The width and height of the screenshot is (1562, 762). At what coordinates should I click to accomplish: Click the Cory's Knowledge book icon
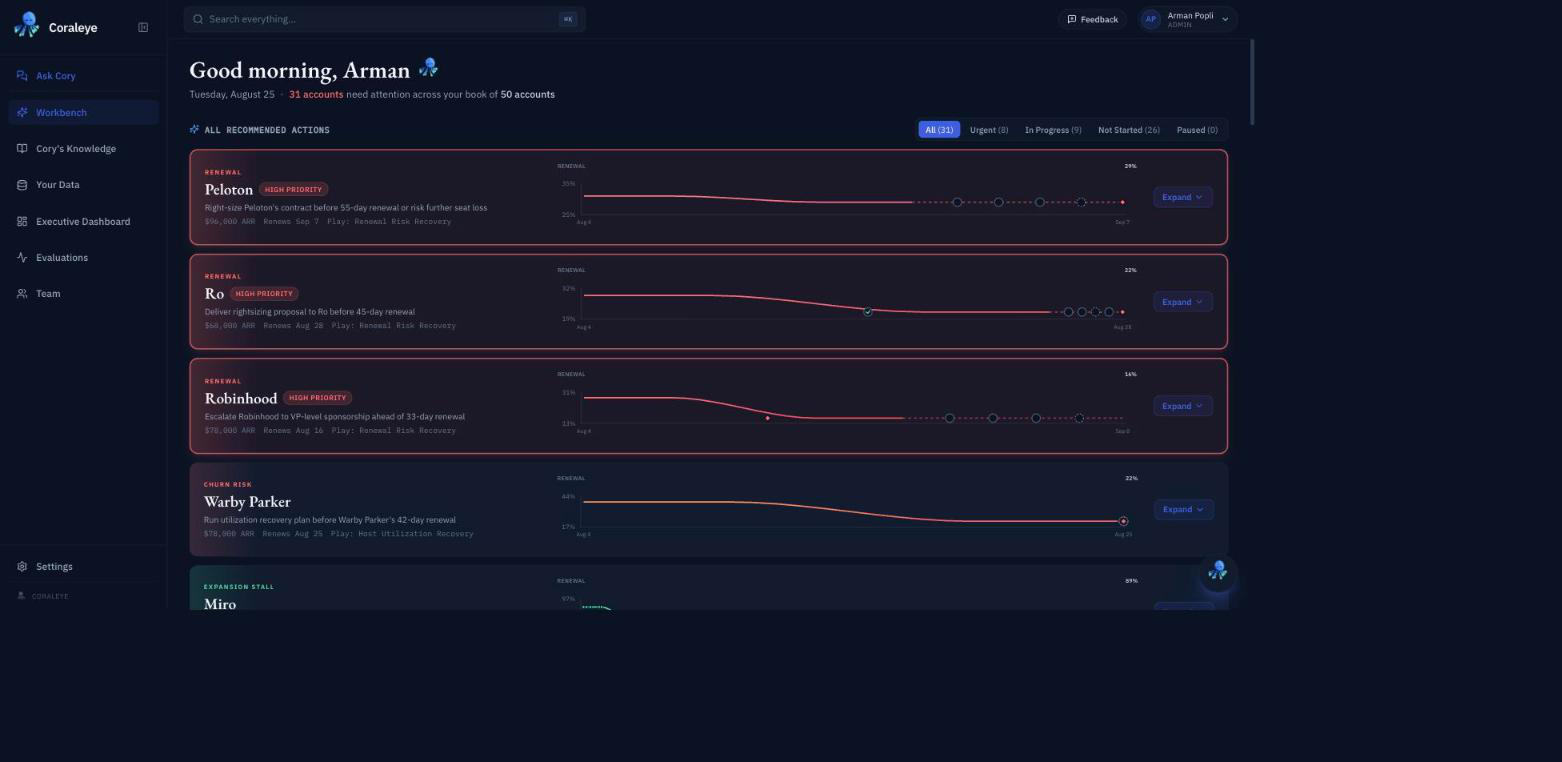[22, 149]
